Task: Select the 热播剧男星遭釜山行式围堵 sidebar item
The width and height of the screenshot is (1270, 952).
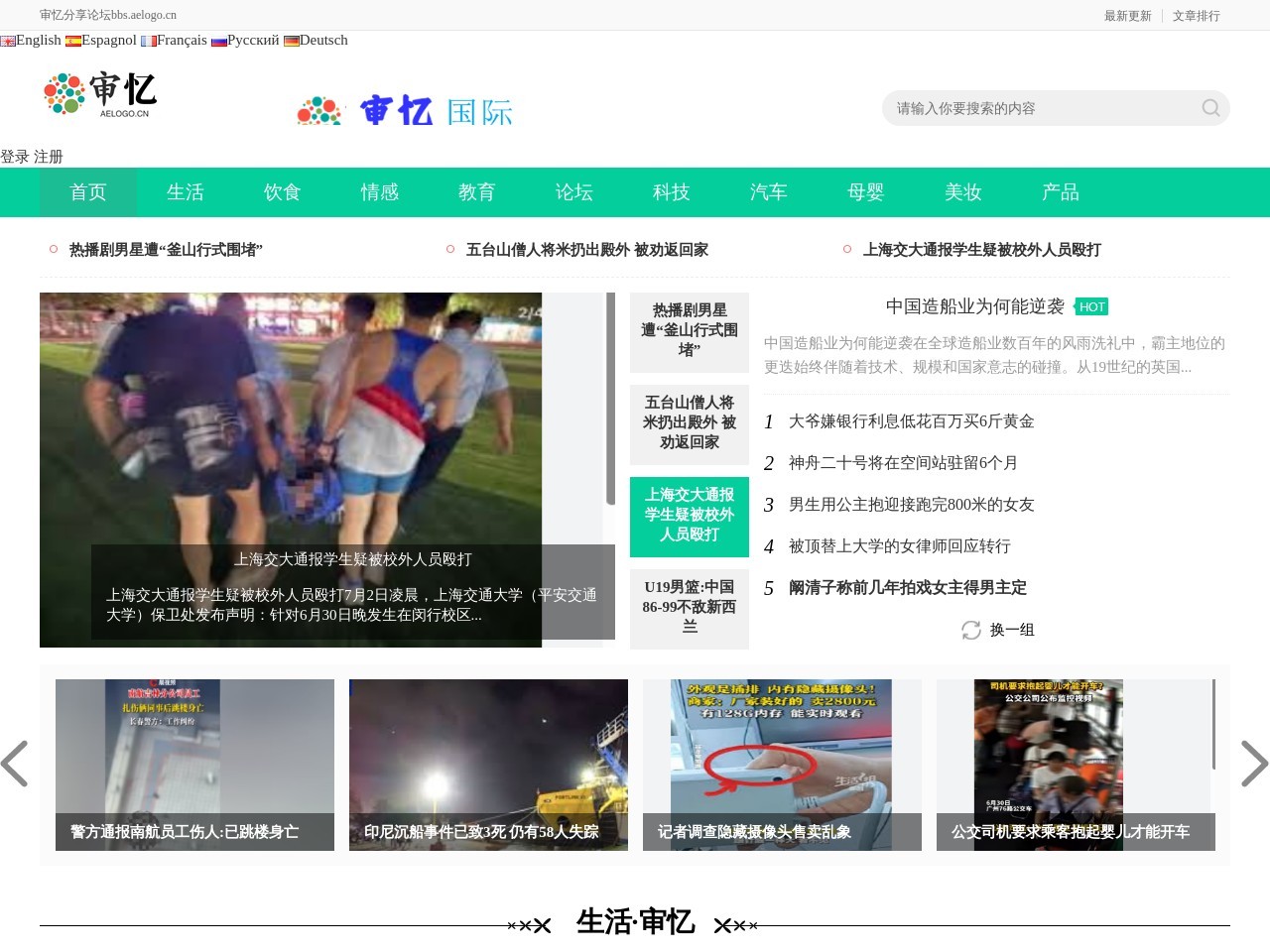Action: tap(689, 332)
